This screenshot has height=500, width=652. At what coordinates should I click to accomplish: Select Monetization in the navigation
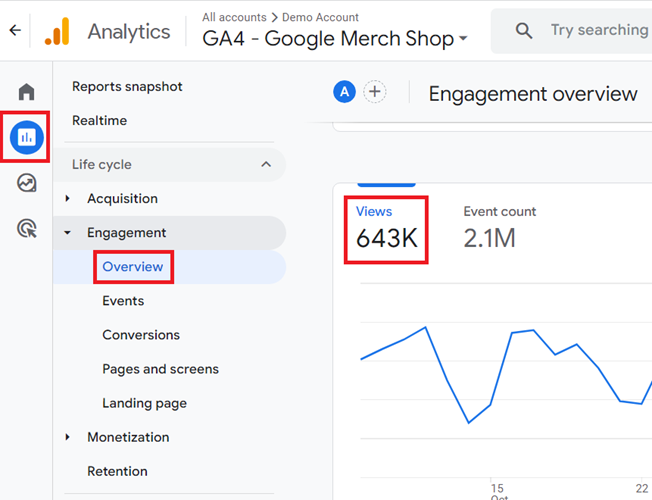pos(128,437)
